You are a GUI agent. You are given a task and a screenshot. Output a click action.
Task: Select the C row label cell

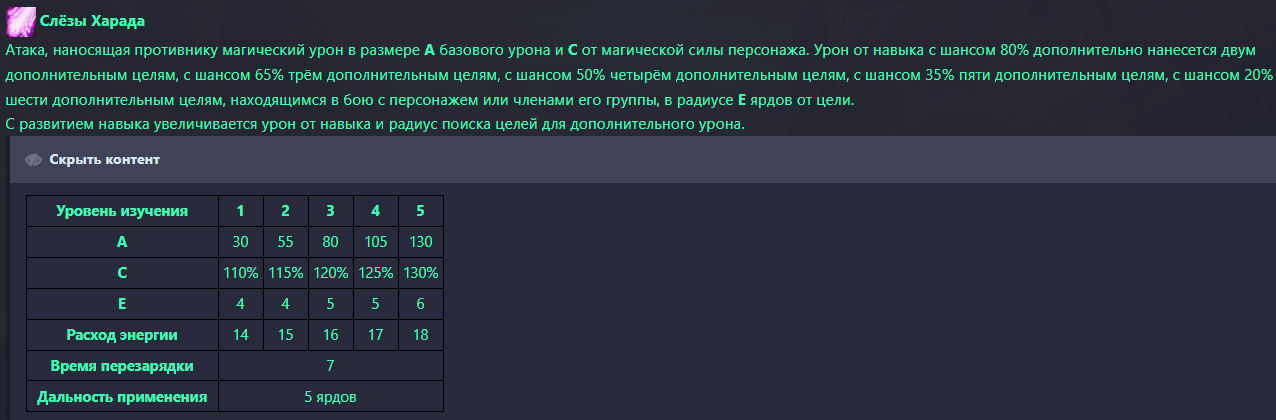[x=122, y=273]
